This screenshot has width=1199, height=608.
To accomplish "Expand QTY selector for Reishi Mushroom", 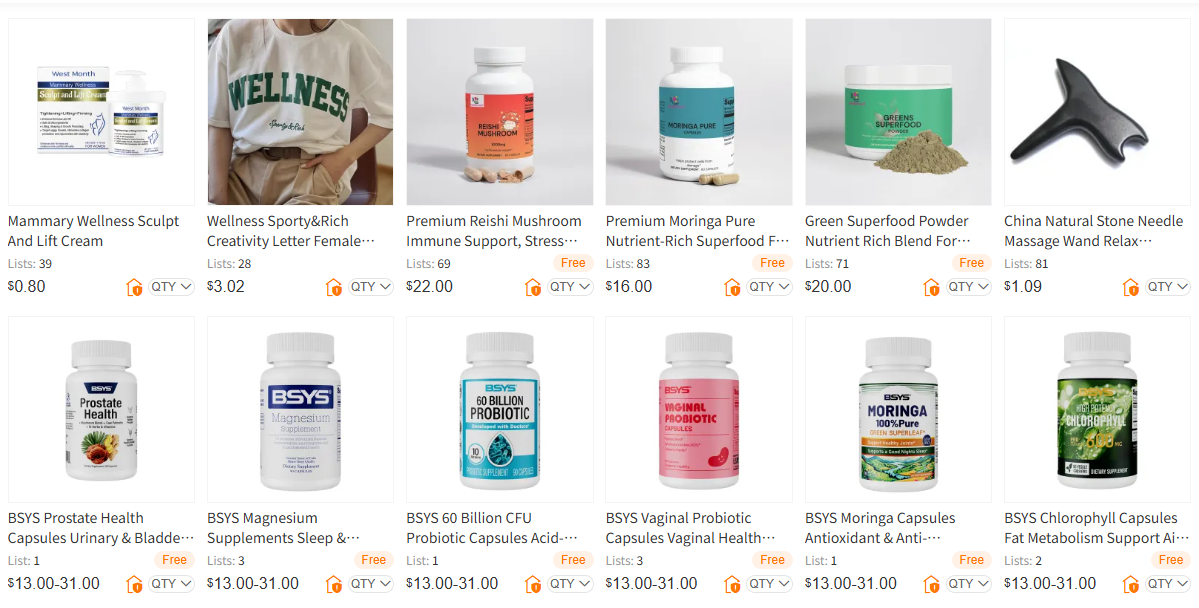I will pos(570,287).
